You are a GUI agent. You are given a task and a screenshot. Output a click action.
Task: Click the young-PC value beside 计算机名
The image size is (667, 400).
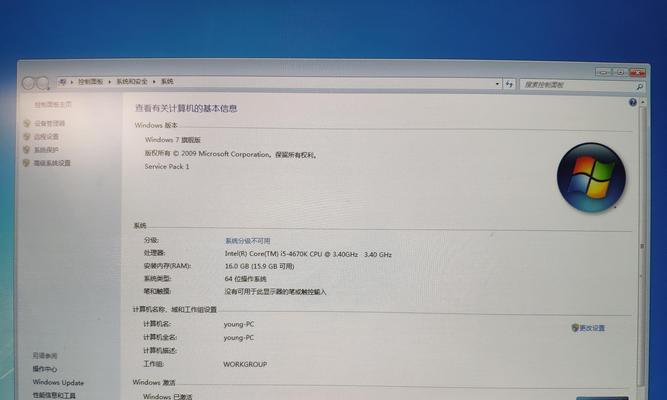239,324
